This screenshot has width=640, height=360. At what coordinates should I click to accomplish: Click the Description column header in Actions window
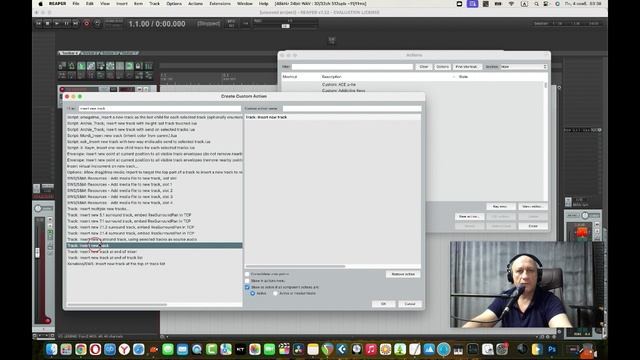click(x=331, y=77)
